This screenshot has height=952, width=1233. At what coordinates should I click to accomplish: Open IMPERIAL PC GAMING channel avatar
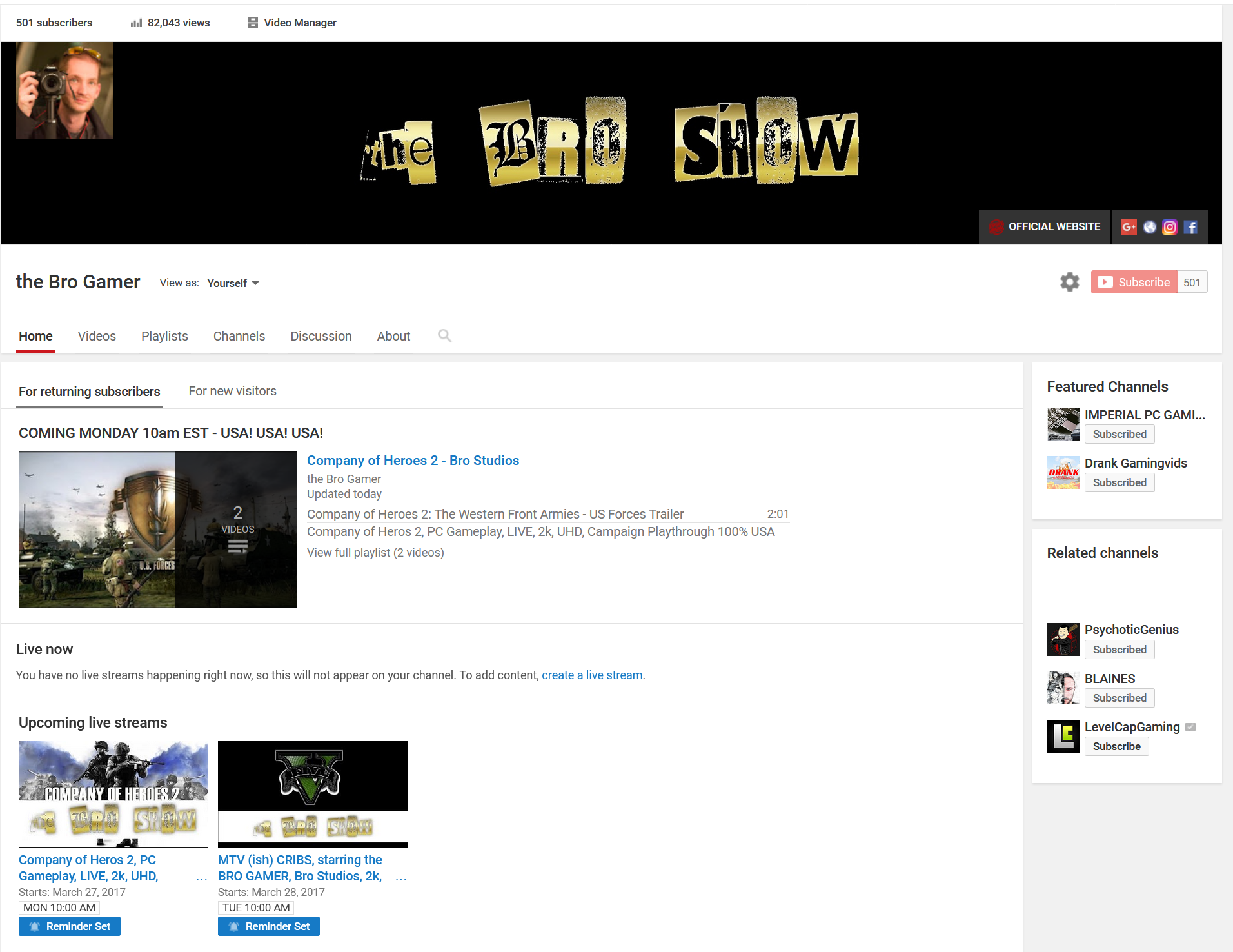click(1063, 424)
